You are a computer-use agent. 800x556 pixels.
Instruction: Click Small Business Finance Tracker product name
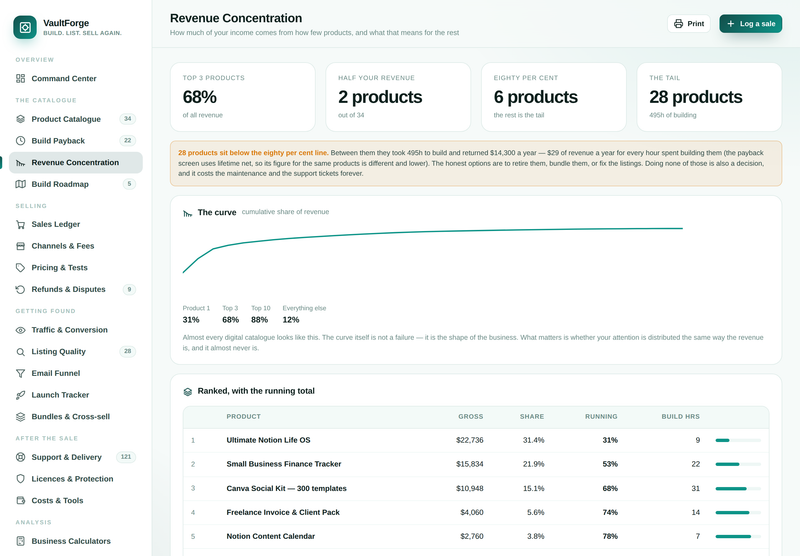[284, 464]
